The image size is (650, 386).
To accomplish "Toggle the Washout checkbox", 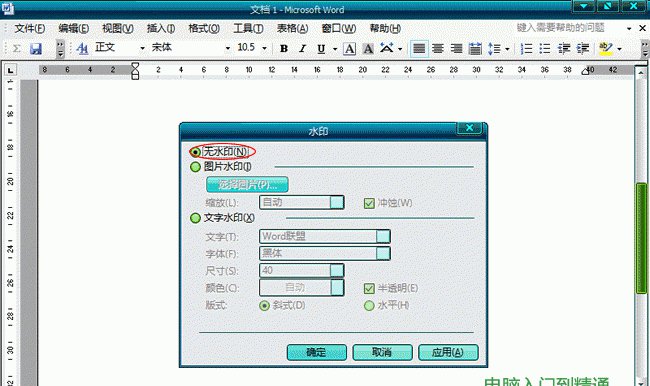I will coord(369,203).
